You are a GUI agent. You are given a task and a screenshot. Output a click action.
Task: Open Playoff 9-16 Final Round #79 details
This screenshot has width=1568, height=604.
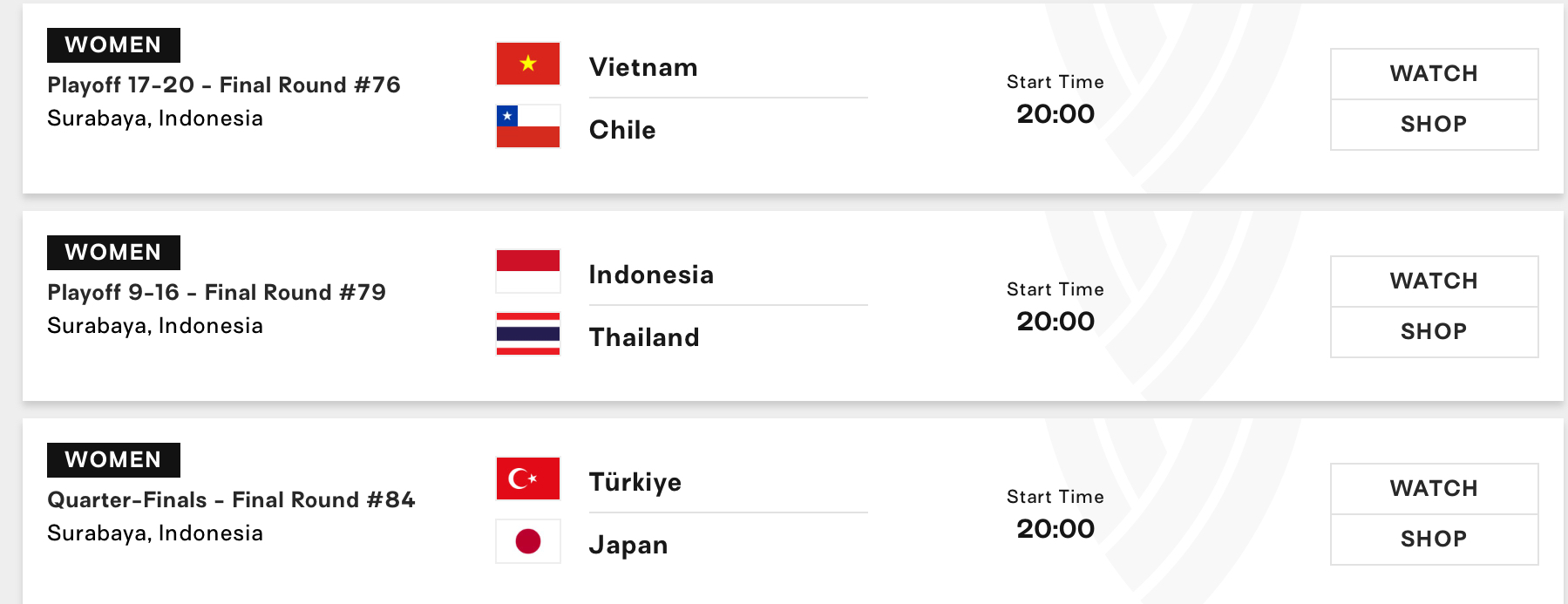[216, 292]
